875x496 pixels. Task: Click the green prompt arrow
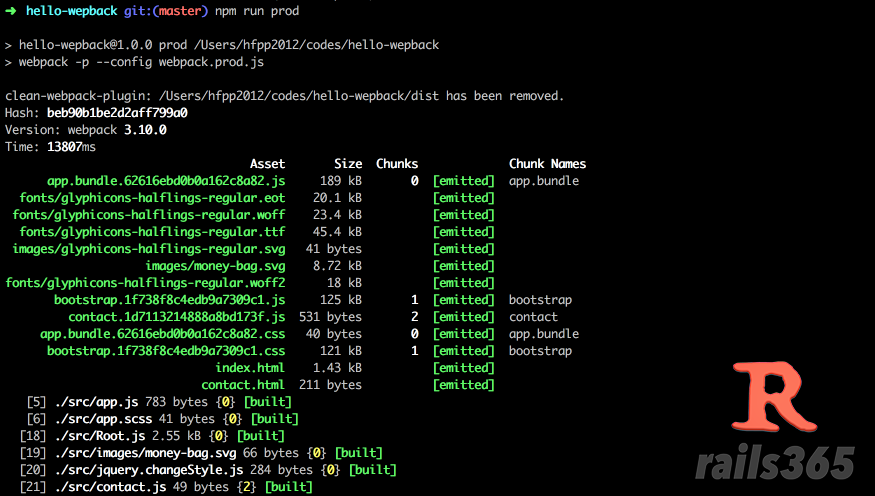click(x=10, y=11)
